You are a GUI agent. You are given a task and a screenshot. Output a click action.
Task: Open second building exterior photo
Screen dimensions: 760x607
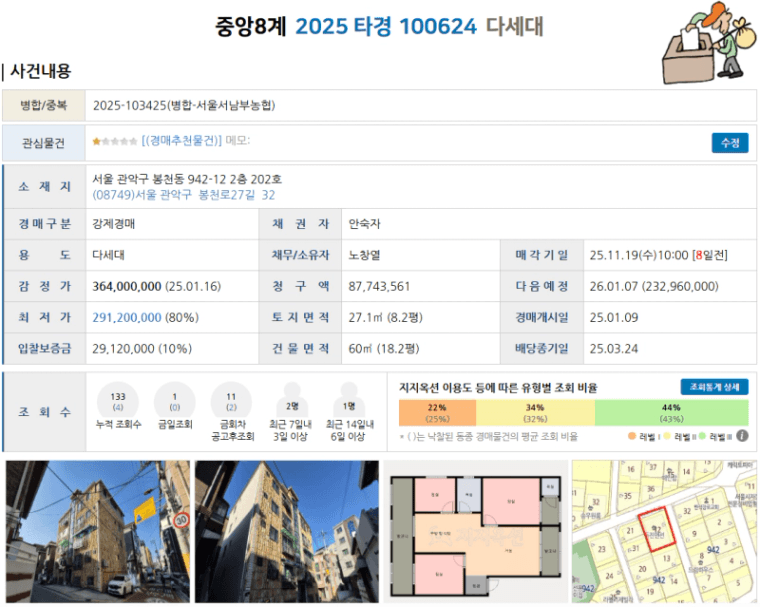[x=286, y=531]
